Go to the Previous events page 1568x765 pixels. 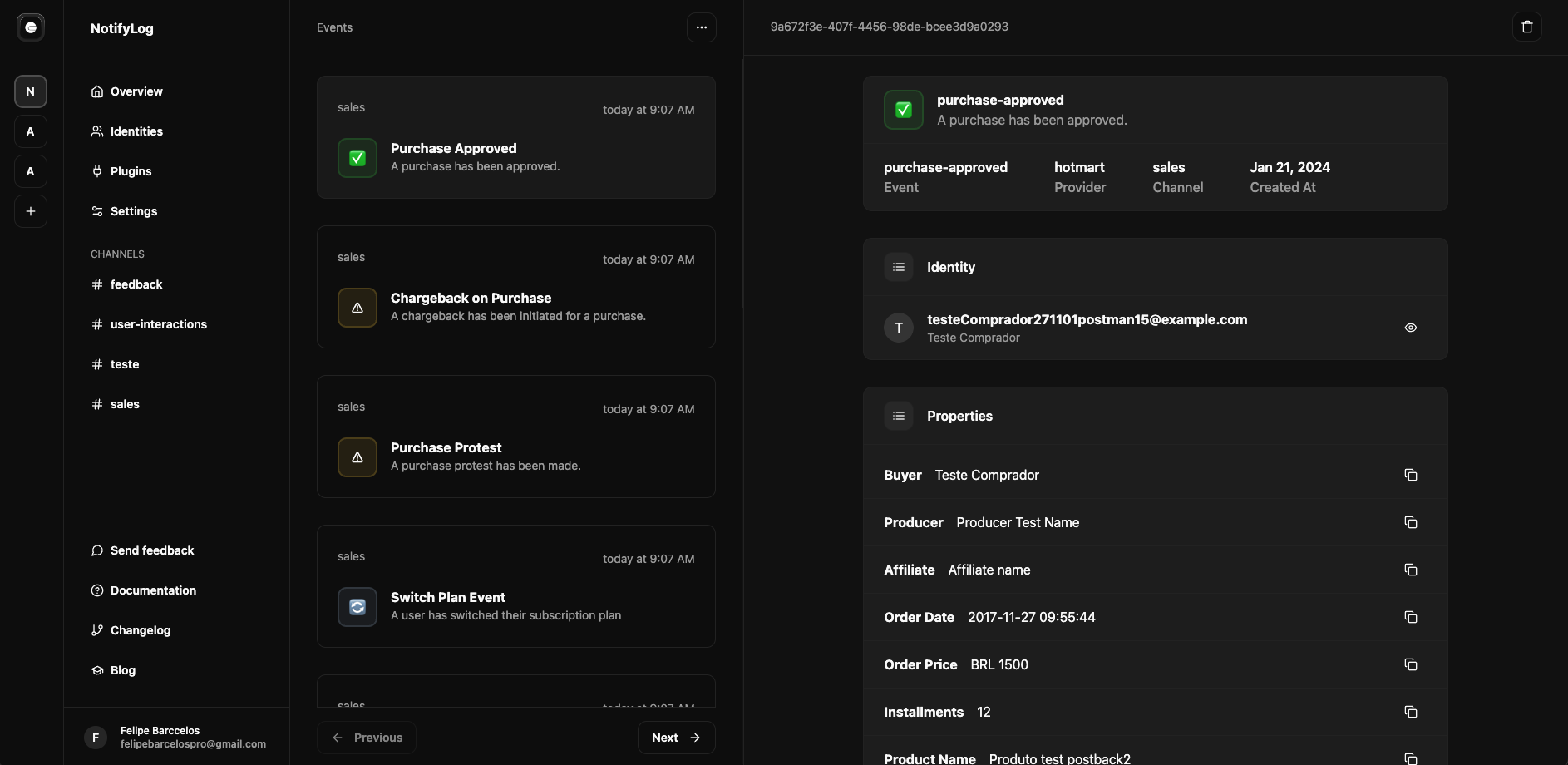pyautogui.click(x=367, y=738)
